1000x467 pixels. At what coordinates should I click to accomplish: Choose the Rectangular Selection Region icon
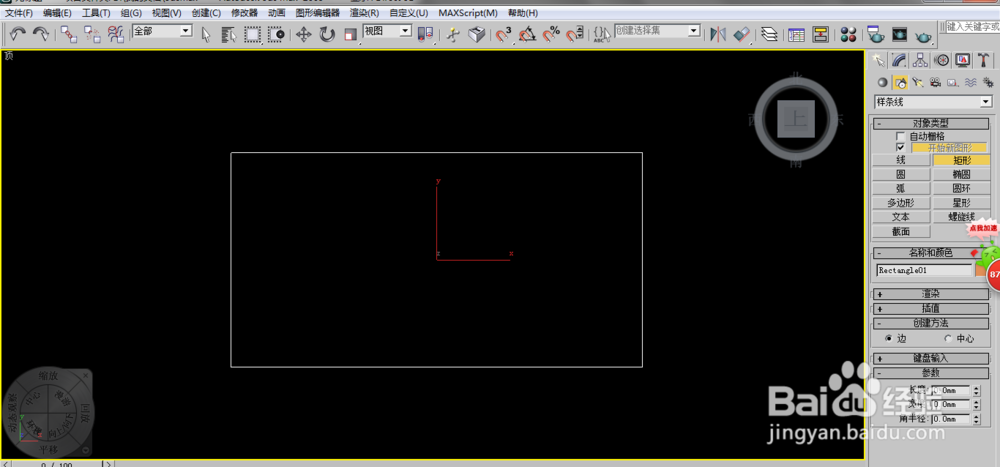point(253,34)
